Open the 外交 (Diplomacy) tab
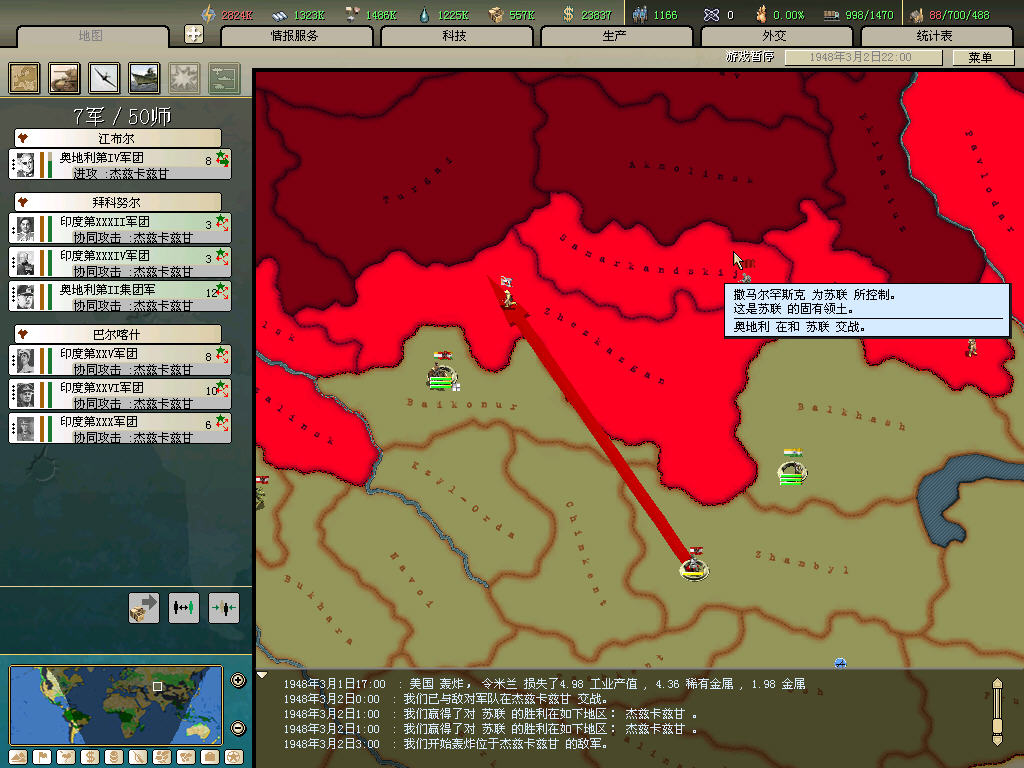Screen dimensions: 1024x768 click(x=776, y=36)
